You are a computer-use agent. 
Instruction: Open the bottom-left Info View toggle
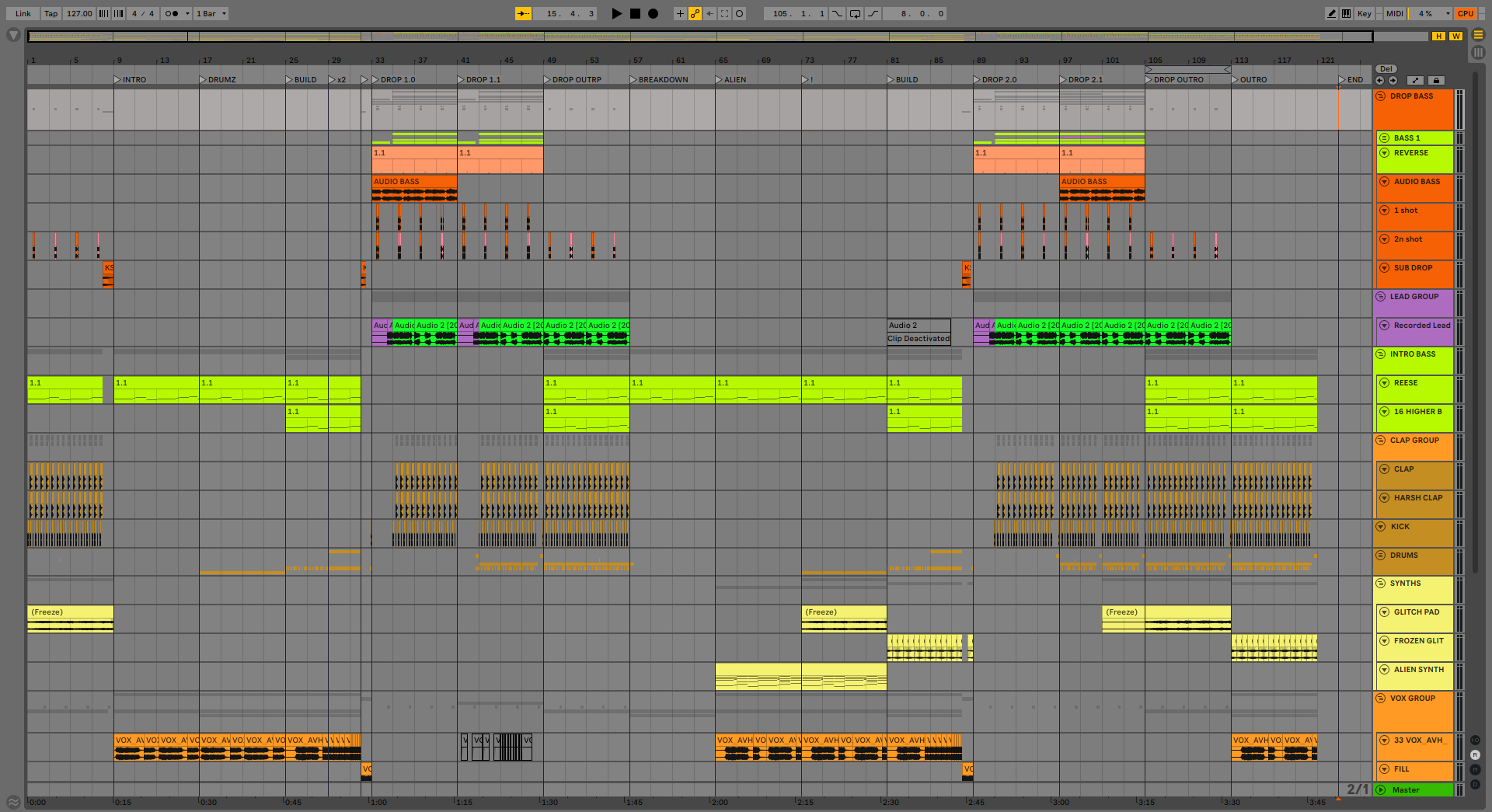click(x=13, y=802)
